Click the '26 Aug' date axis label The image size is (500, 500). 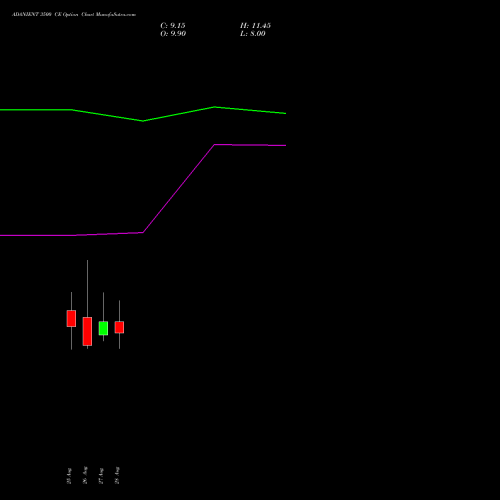(x=85, y=475)
